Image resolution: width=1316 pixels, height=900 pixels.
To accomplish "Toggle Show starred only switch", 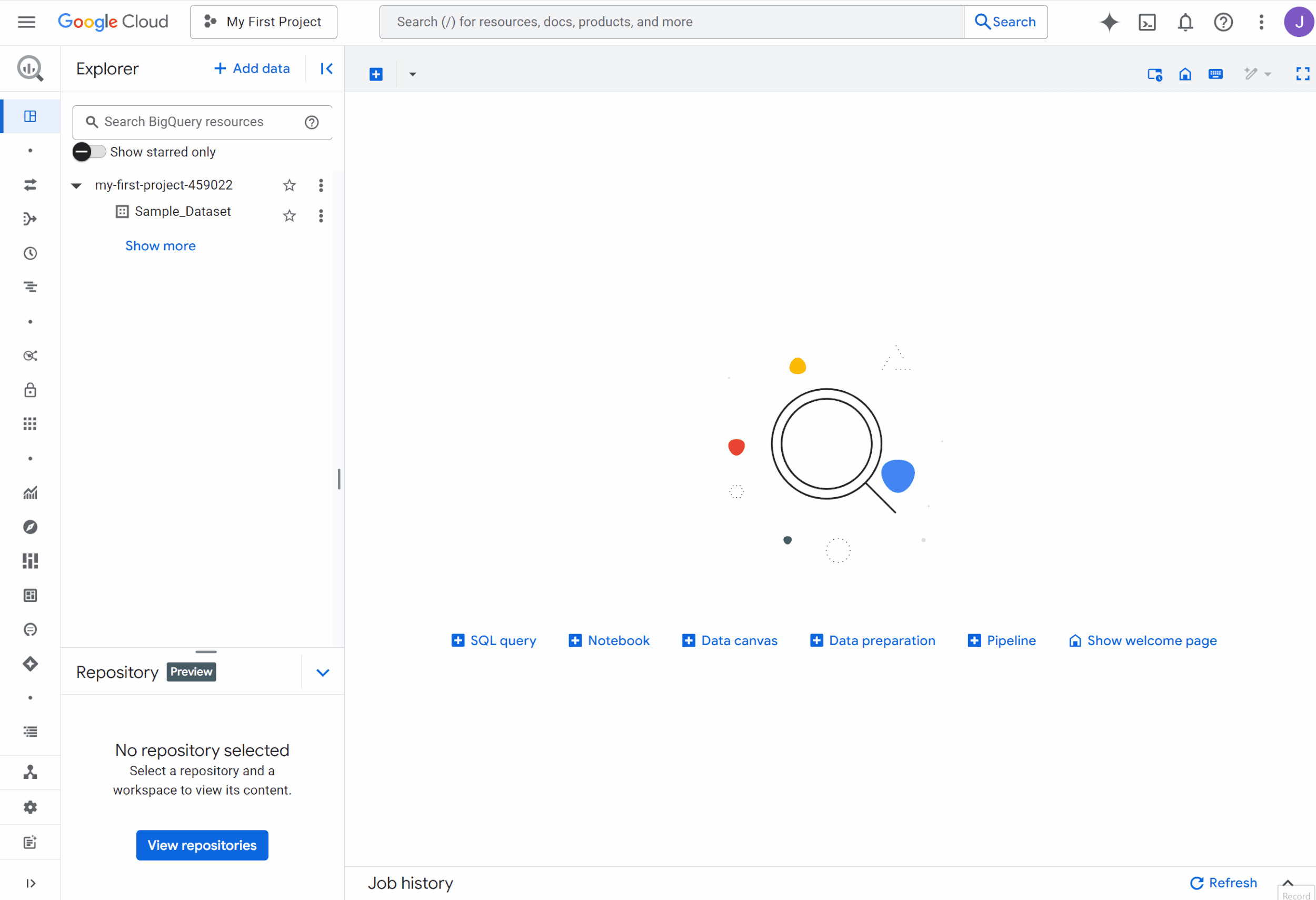I will [x=89, y=152].
